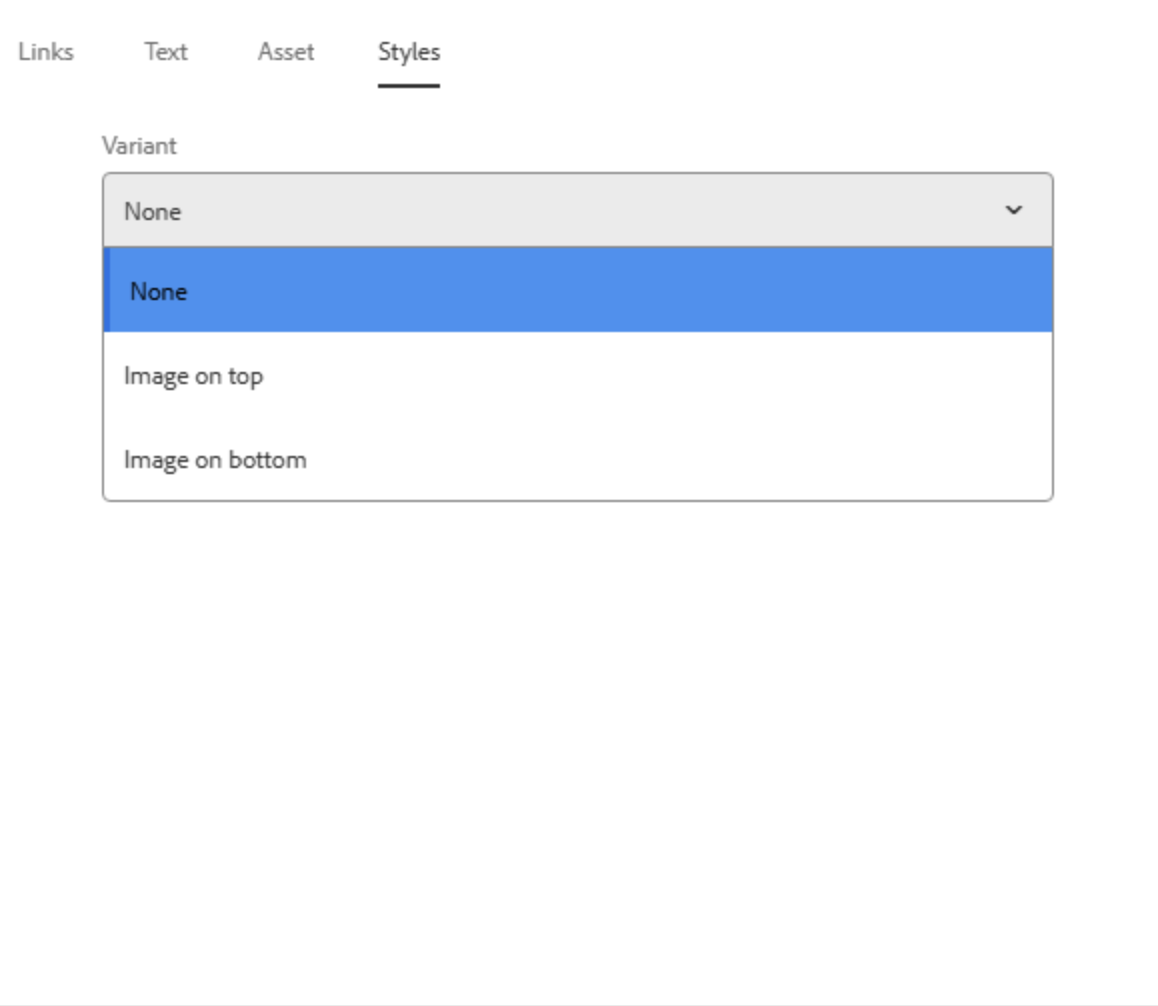
Task: View Text settings via its tab
Action: point(165,52)
